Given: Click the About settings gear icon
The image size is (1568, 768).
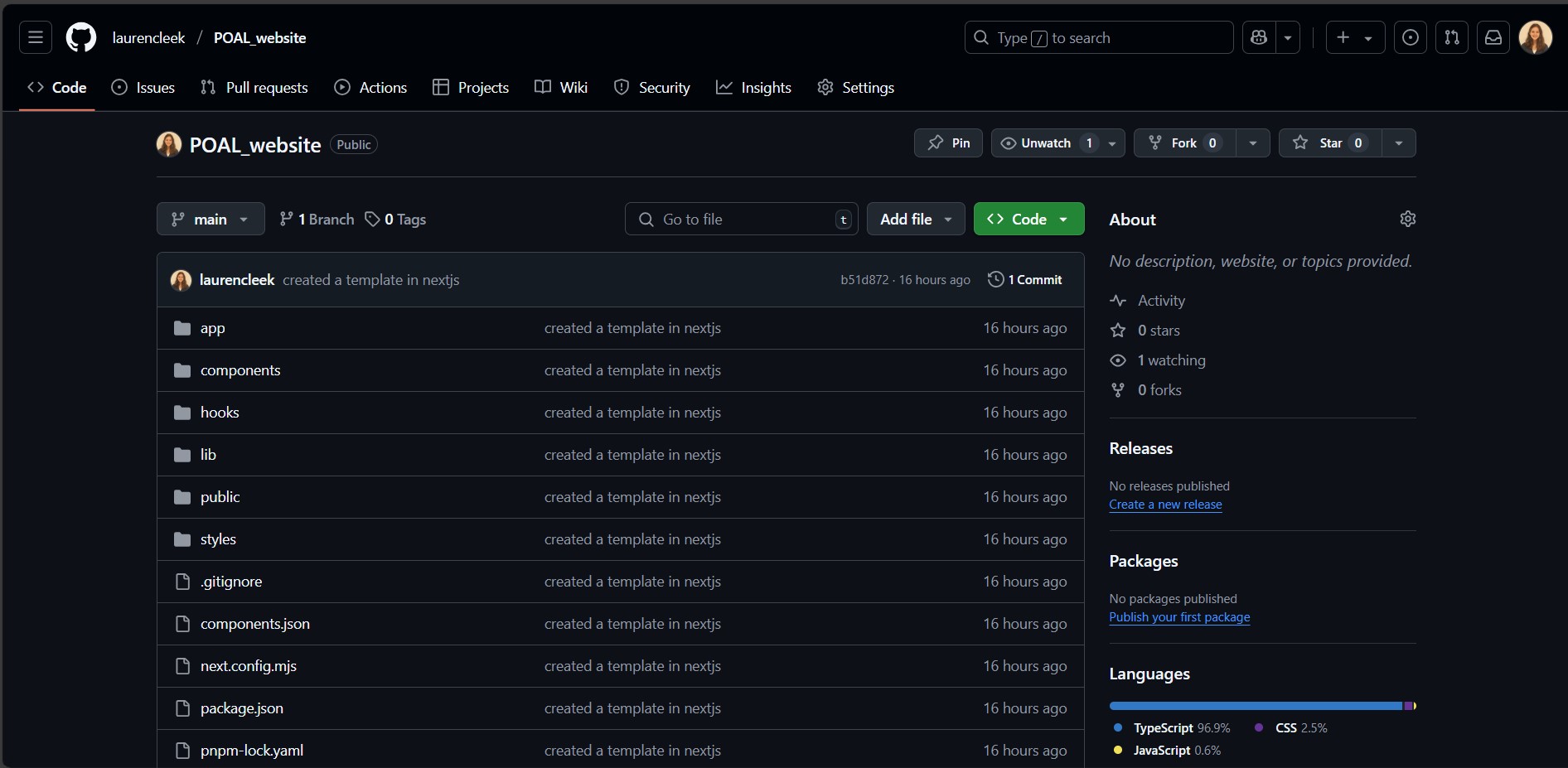Looking at the screenshot, I should (x=1408, y=219).
